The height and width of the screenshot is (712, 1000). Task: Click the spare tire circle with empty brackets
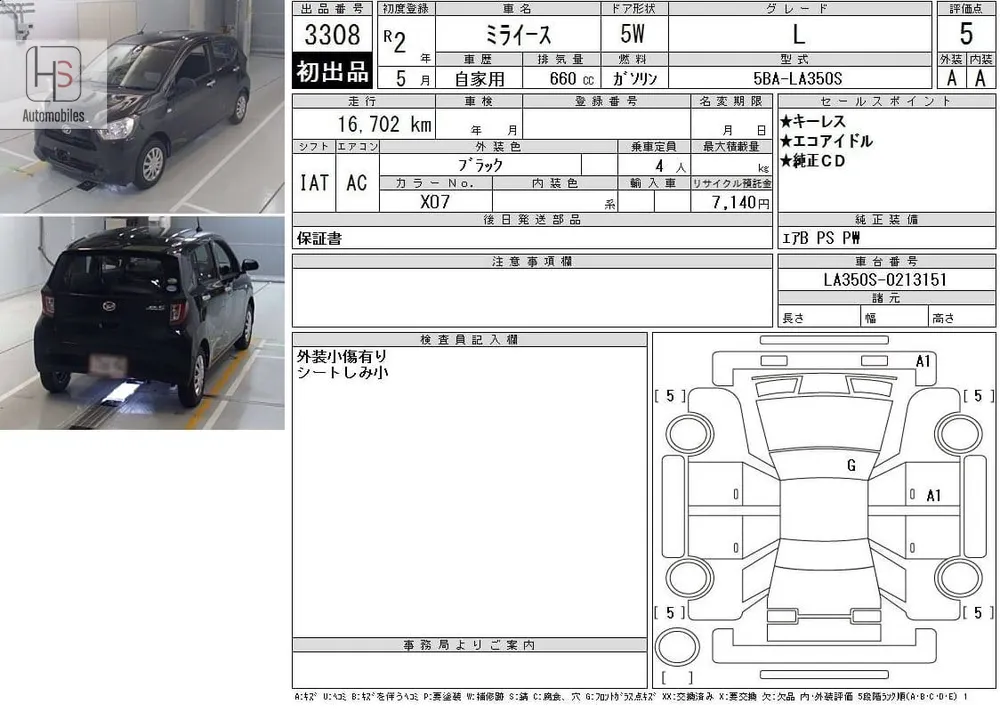point(677,646)
